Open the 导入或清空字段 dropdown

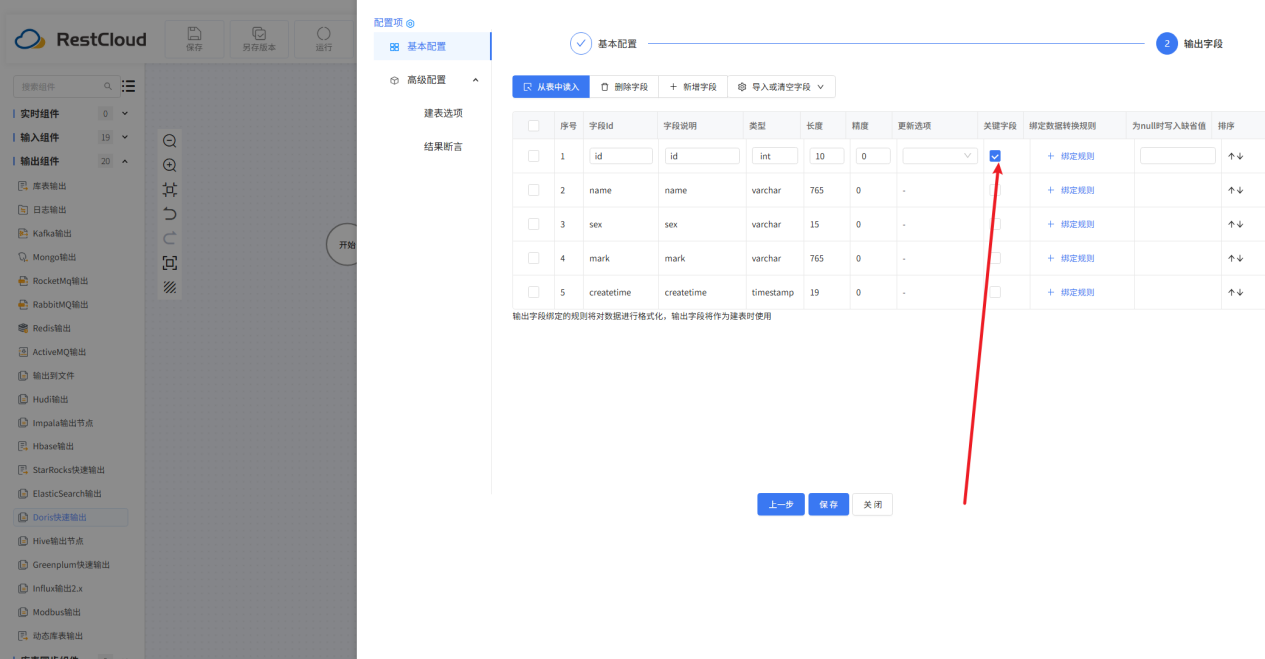(781, 87)
